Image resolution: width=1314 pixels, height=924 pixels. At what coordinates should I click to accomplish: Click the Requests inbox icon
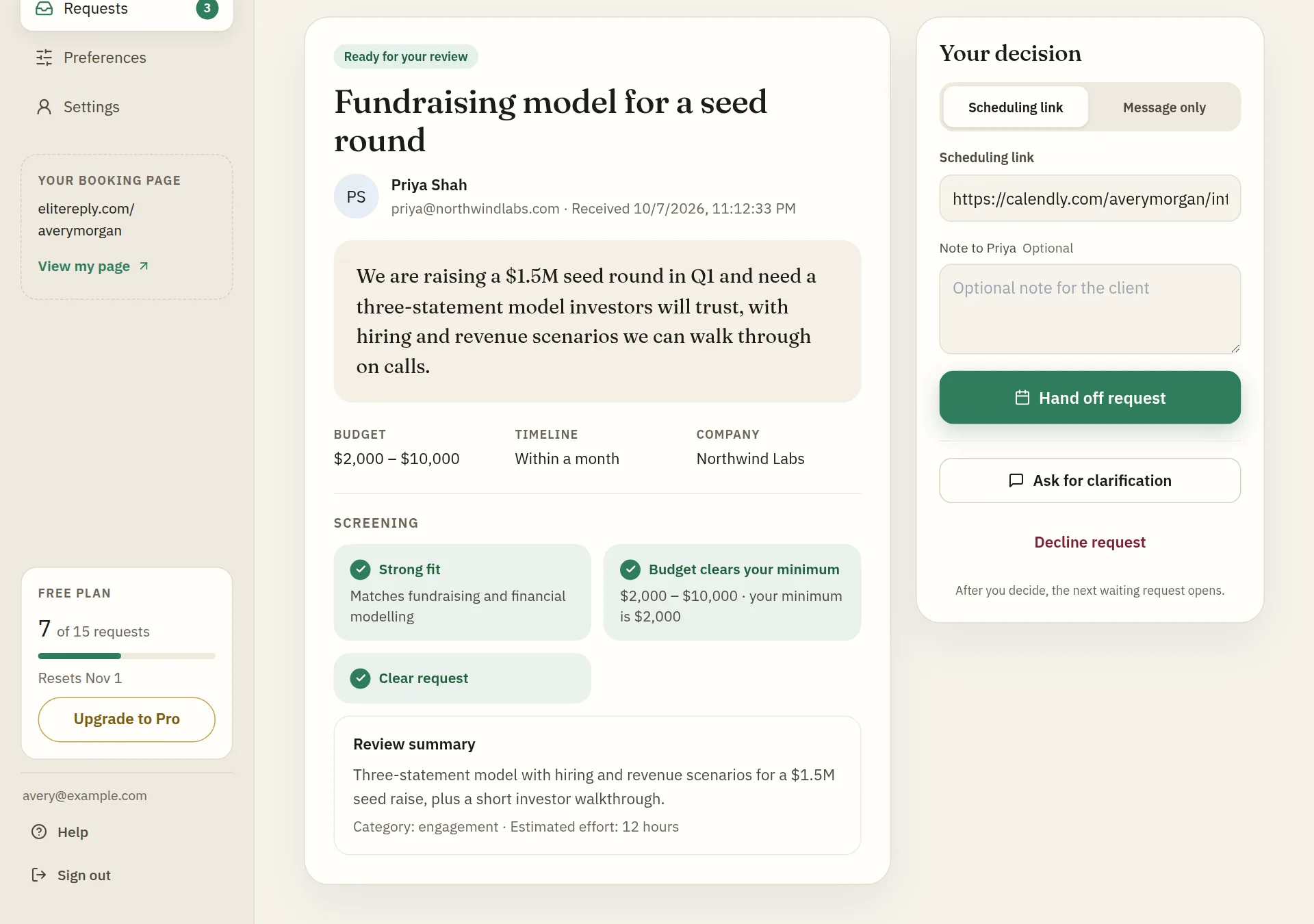[44, 8]
